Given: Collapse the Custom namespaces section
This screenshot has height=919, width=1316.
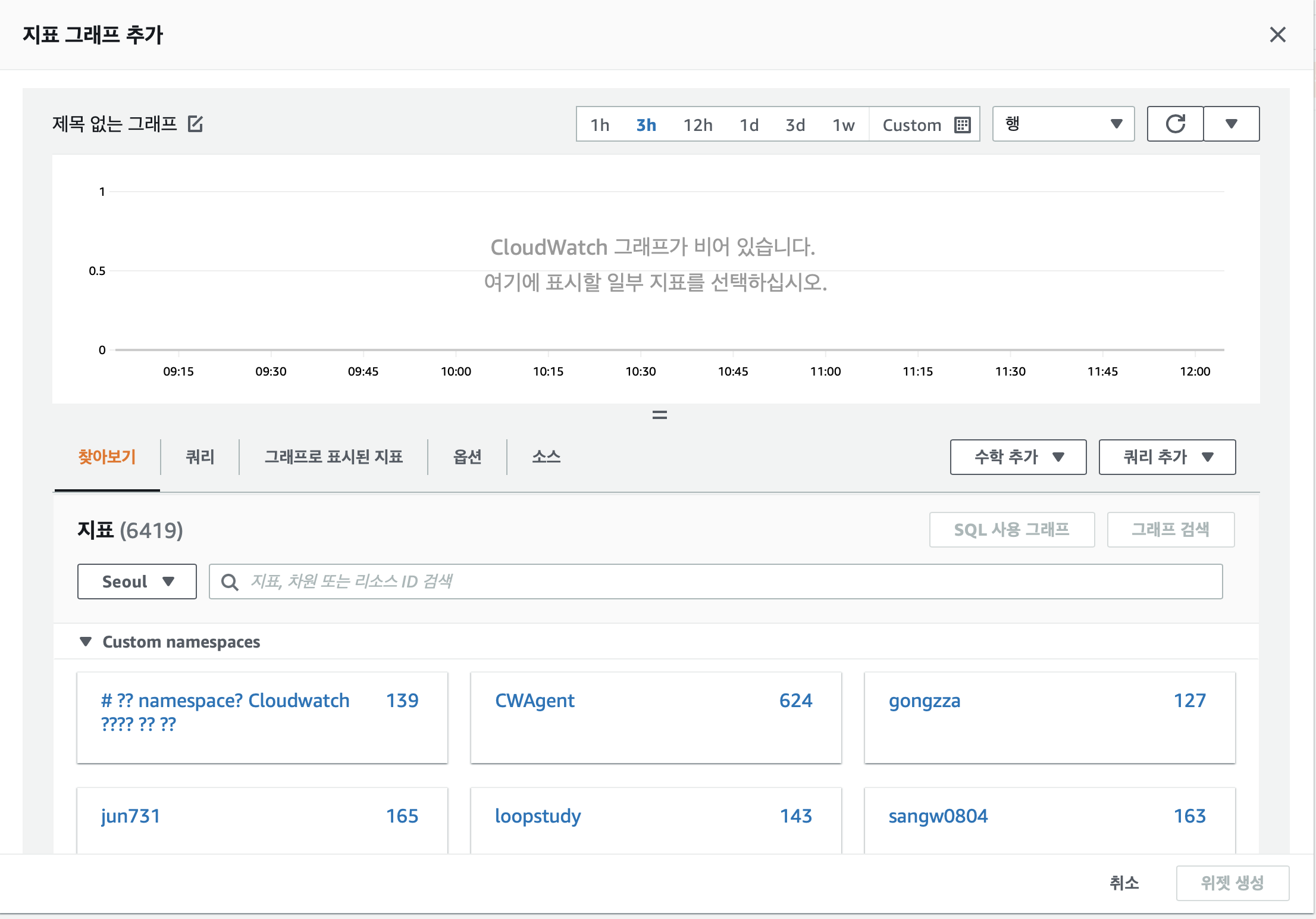Looking at the screenshot, I should point(86,642).
